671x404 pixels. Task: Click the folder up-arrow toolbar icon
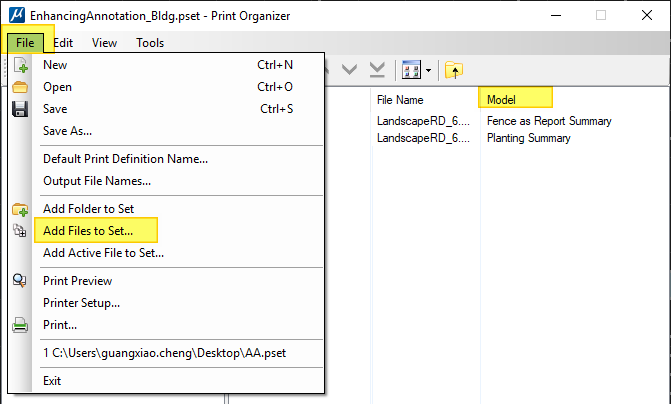tap(454, 70)
